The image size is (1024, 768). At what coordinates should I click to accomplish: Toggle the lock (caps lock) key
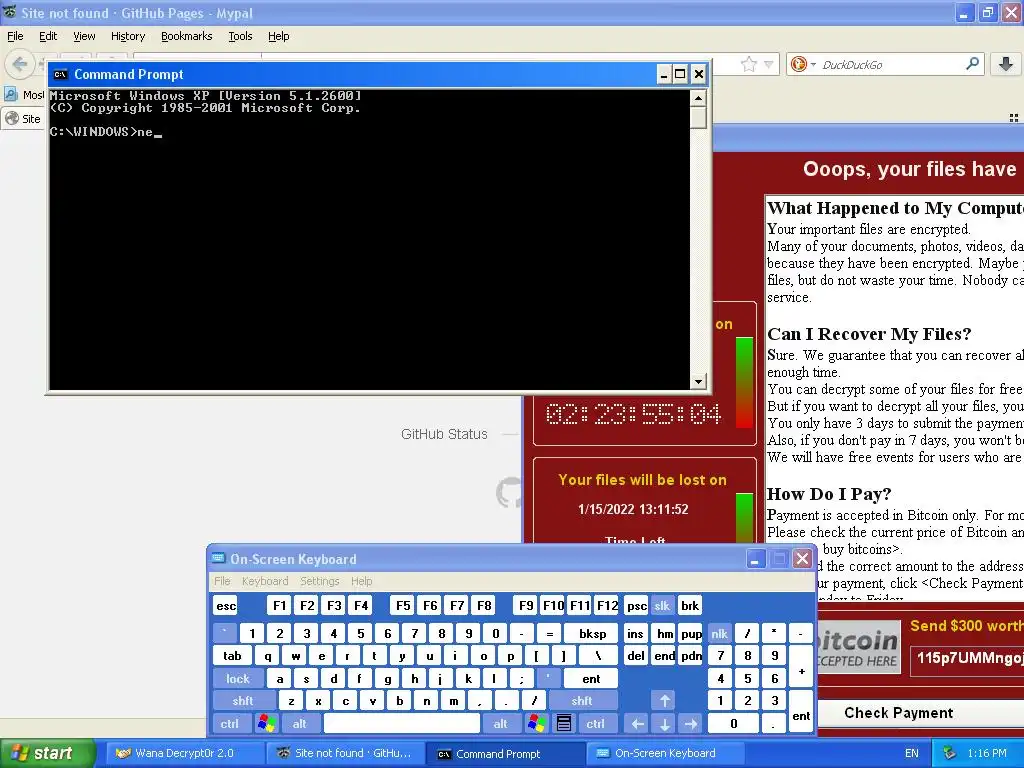coord(238,679)
